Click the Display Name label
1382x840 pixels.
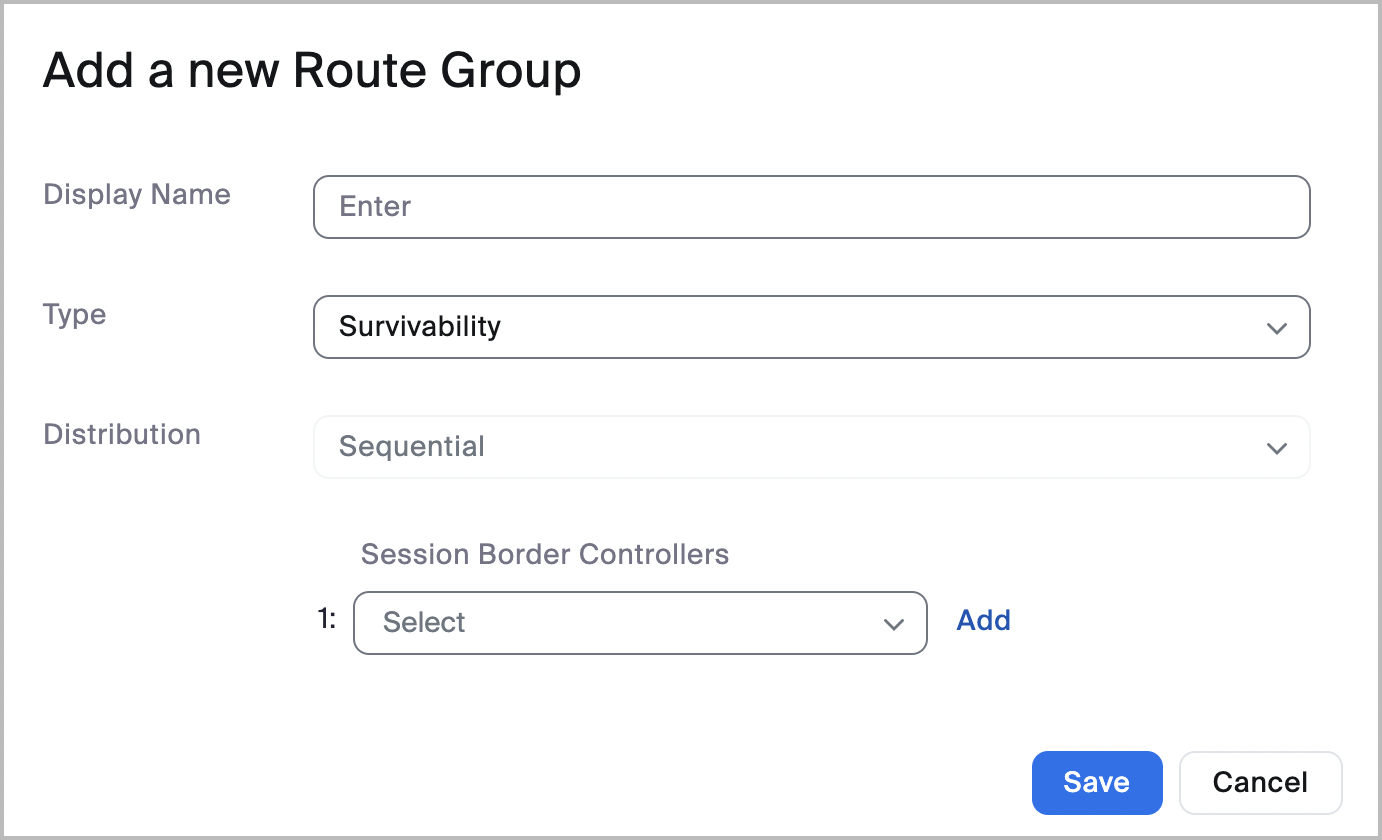(137, 194)
